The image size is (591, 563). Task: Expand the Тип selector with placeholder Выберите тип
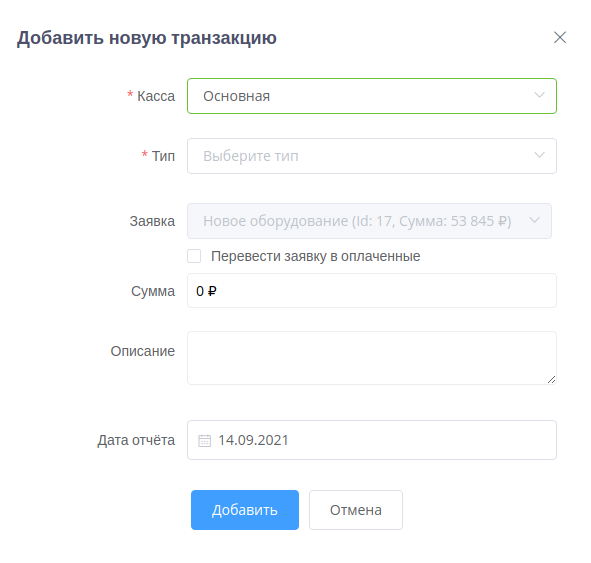coord(372,156)
